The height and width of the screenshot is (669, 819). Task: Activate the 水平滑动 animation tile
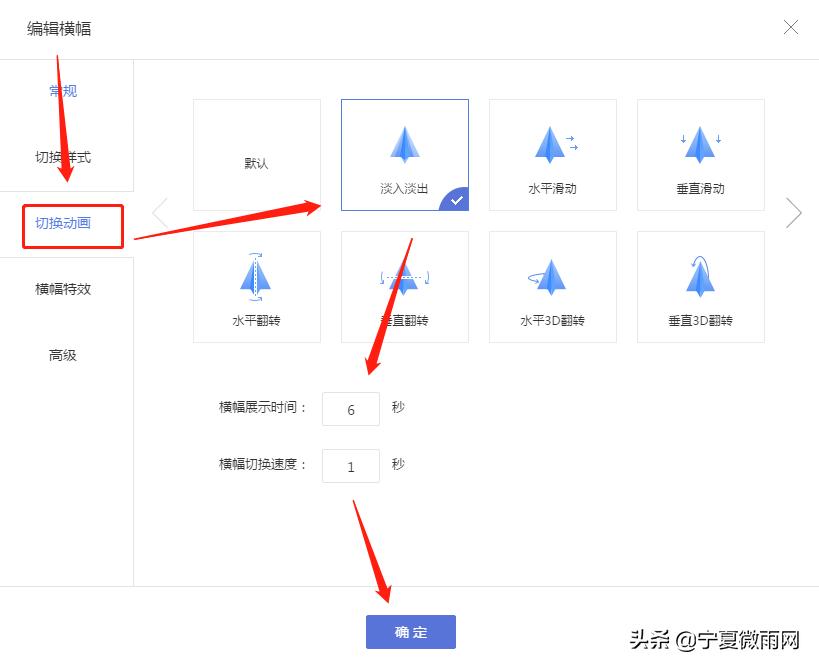click(552, 155)
